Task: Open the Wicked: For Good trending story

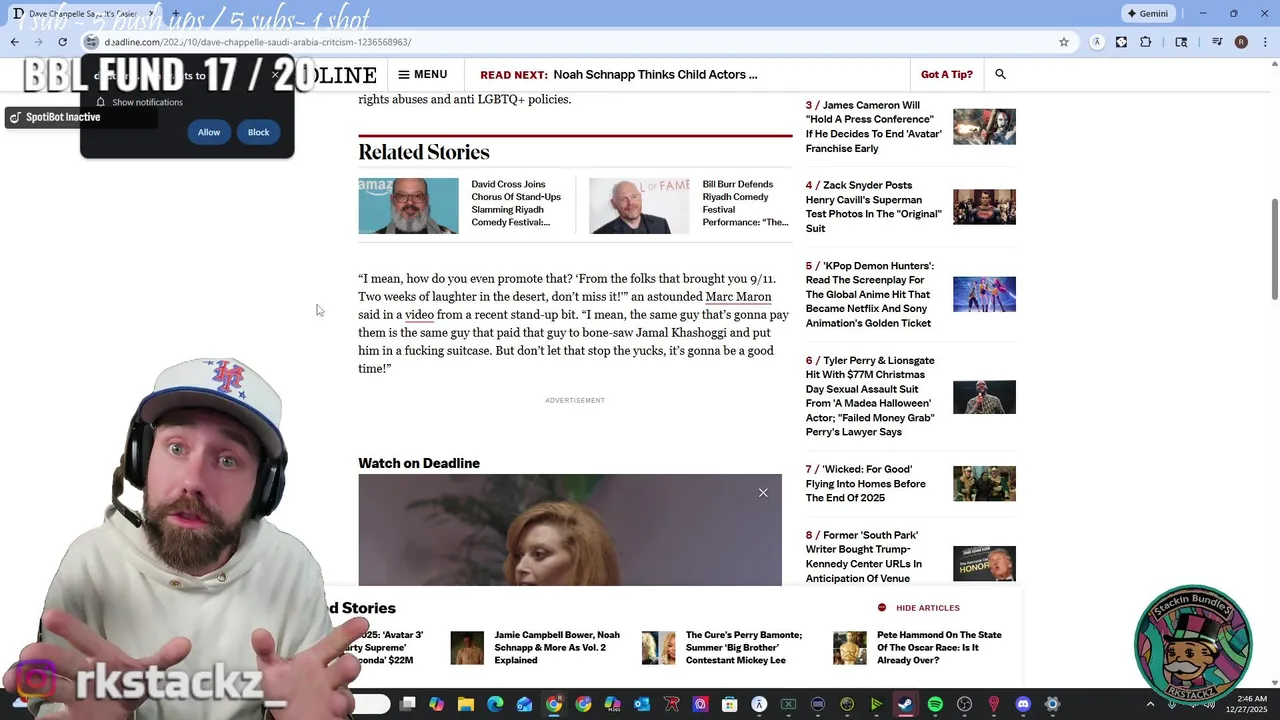Action: [x=866, y=484]
